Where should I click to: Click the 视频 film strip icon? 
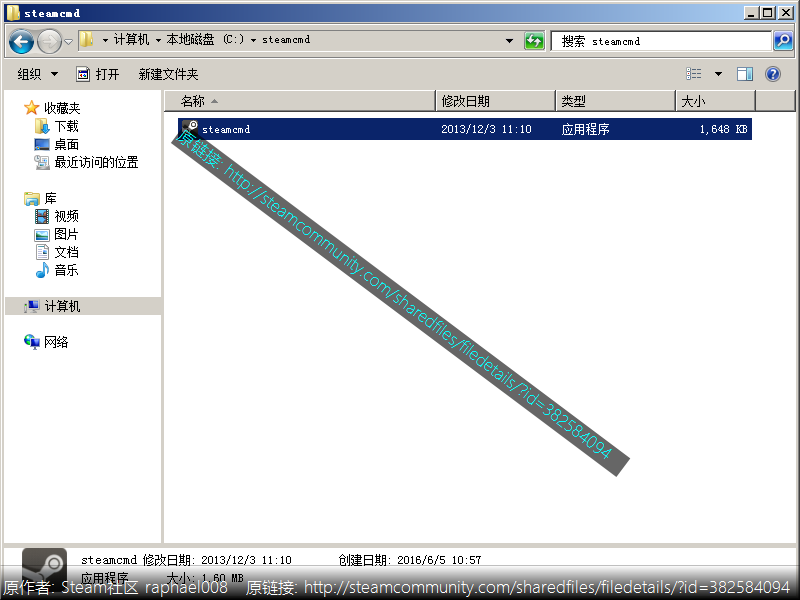pos(42,216)
